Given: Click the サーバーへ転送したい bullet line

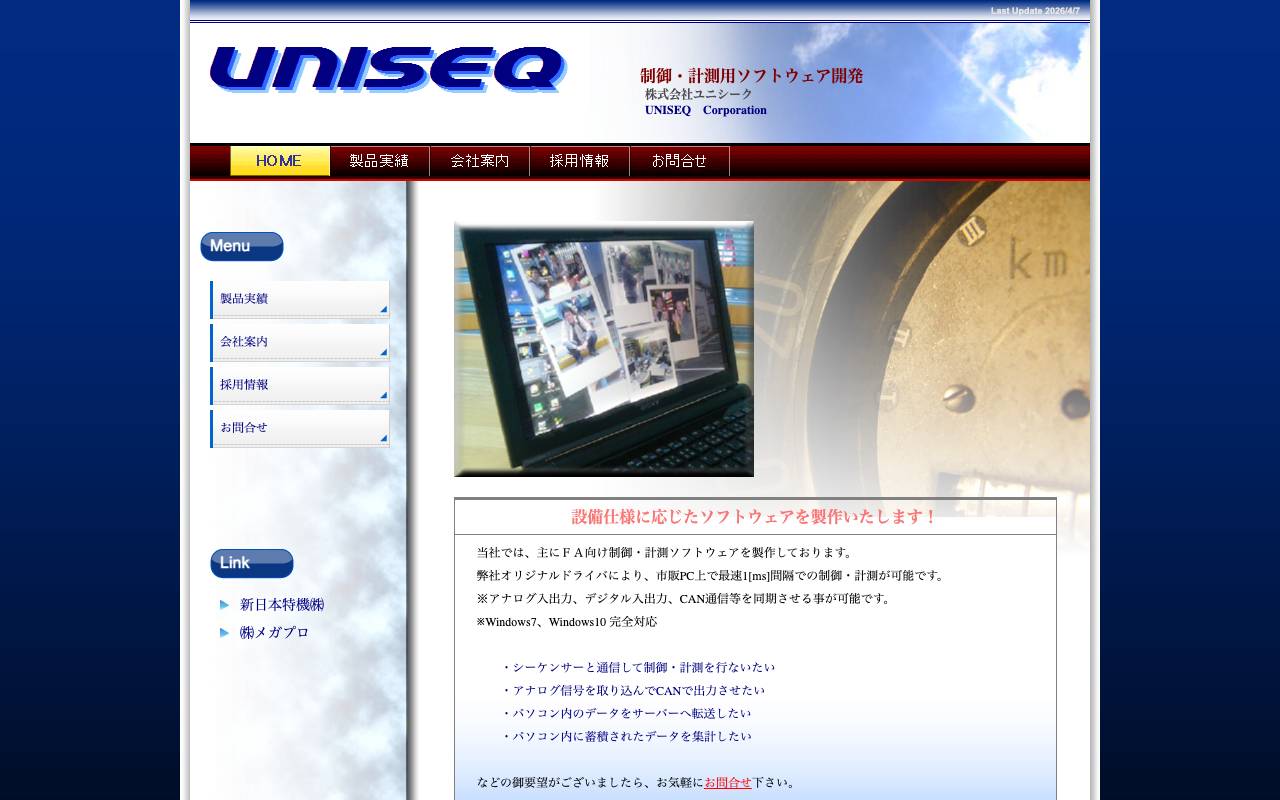Looking at the screenshot, I should click(x=626, y=714).
